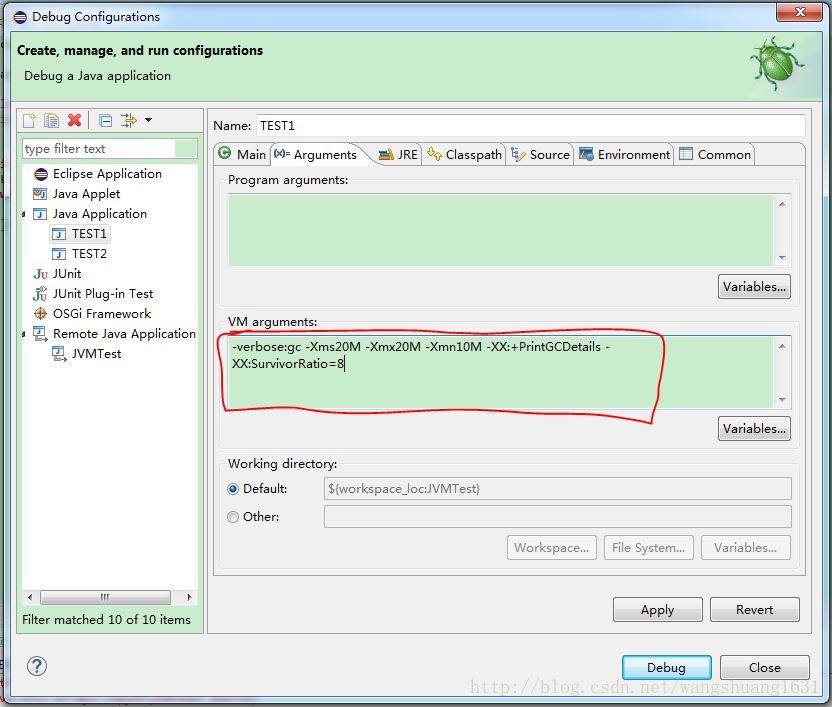
Task: Click the JVMTest item icon
Action: click(59, 354)
